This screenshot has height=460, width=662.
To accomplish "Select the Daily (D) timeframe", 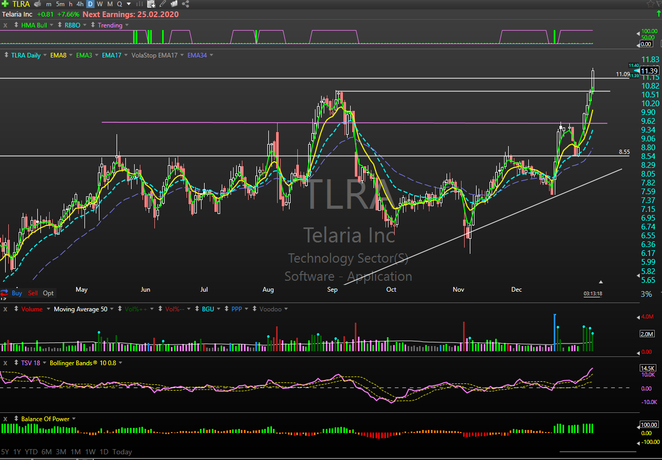I will click(x=90, y=4).
